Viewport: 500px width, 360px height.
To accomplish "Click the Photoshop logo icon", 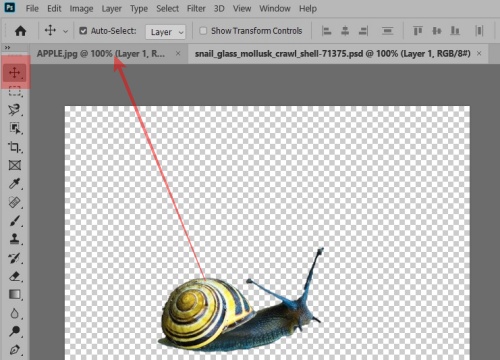I will click(x=9, y=7).
